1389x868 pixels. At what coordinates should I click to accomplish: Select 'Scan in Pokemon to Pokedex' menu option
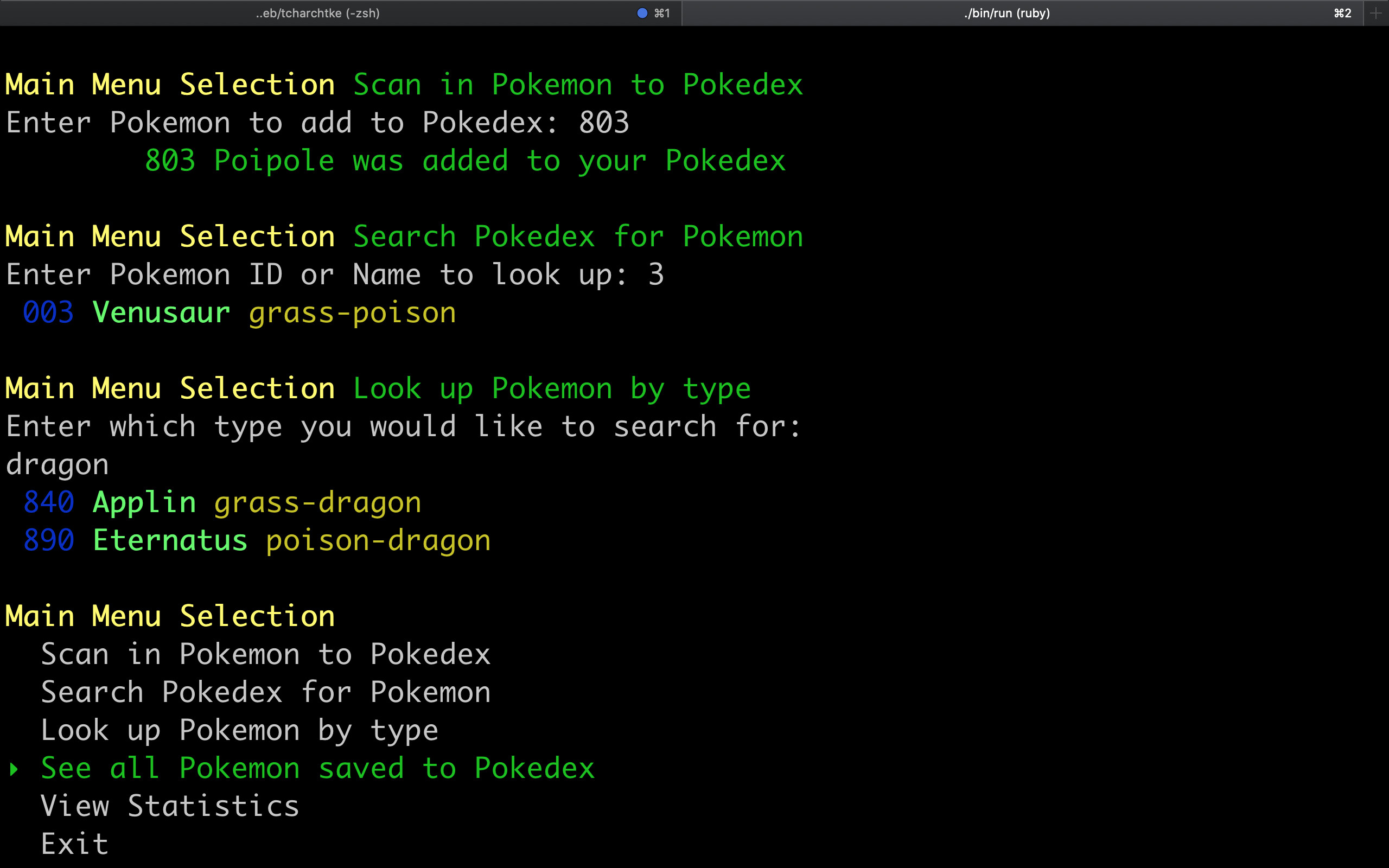[x=266, y=654]
